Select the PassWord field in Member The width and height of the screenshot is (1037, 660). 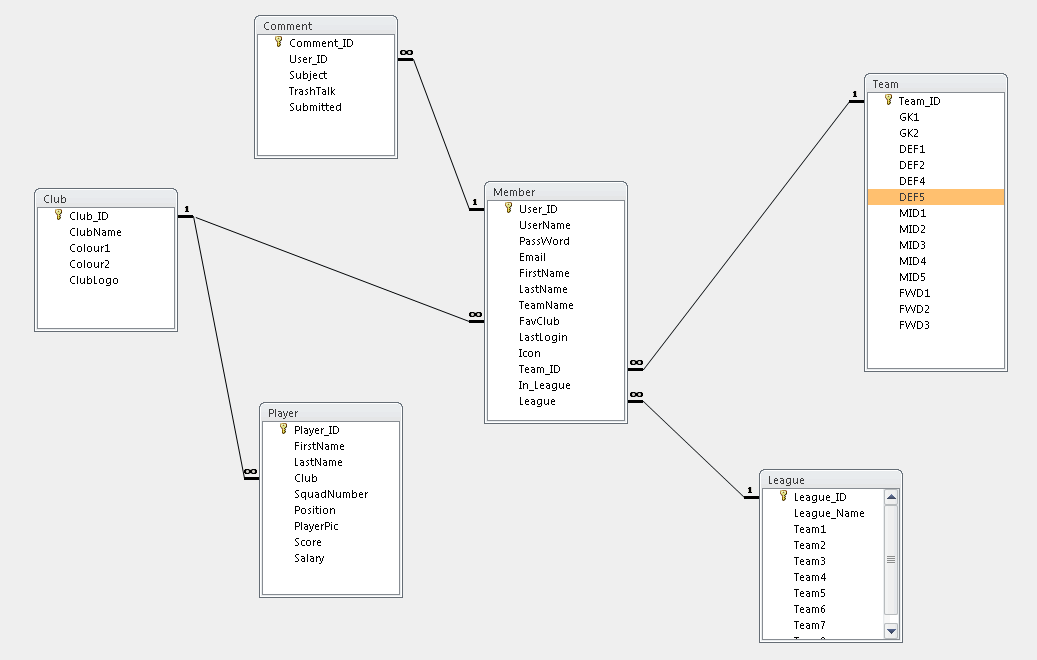click(544, 241)
